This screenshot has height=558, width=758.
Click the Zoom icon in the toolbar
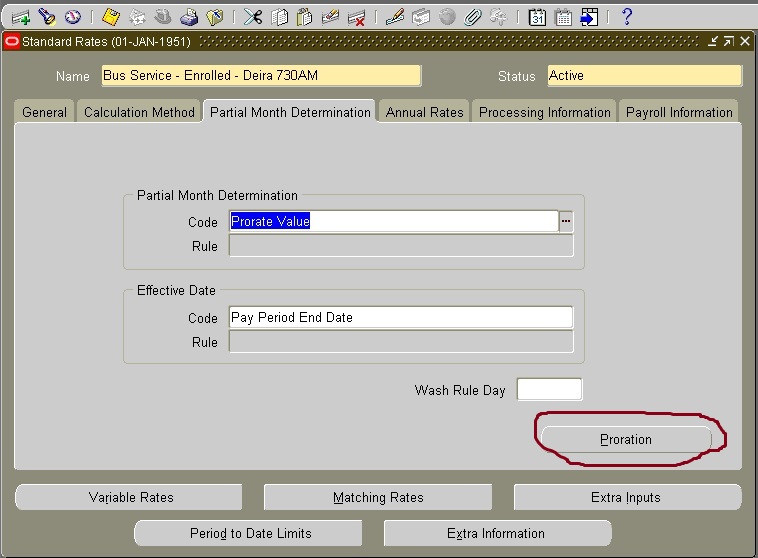click(421, 17)
